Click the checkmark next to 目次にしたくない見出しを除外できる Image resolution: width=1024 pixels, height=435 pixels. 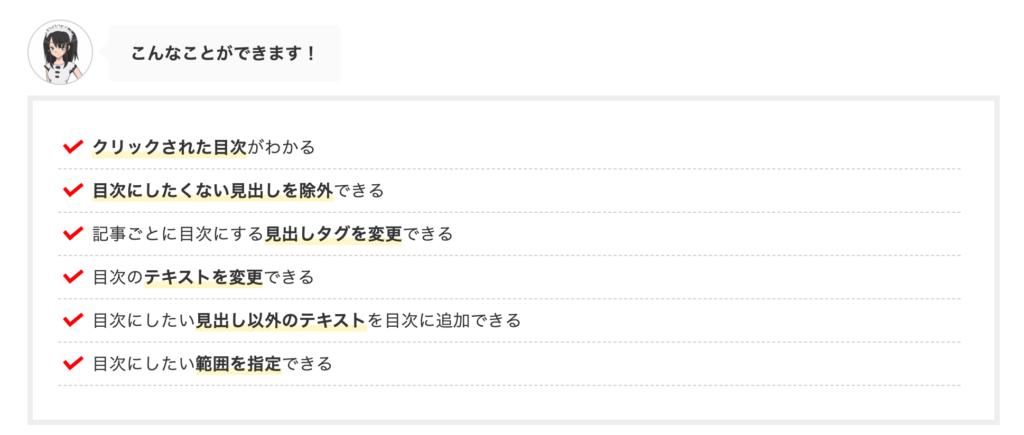pos(72,190)
